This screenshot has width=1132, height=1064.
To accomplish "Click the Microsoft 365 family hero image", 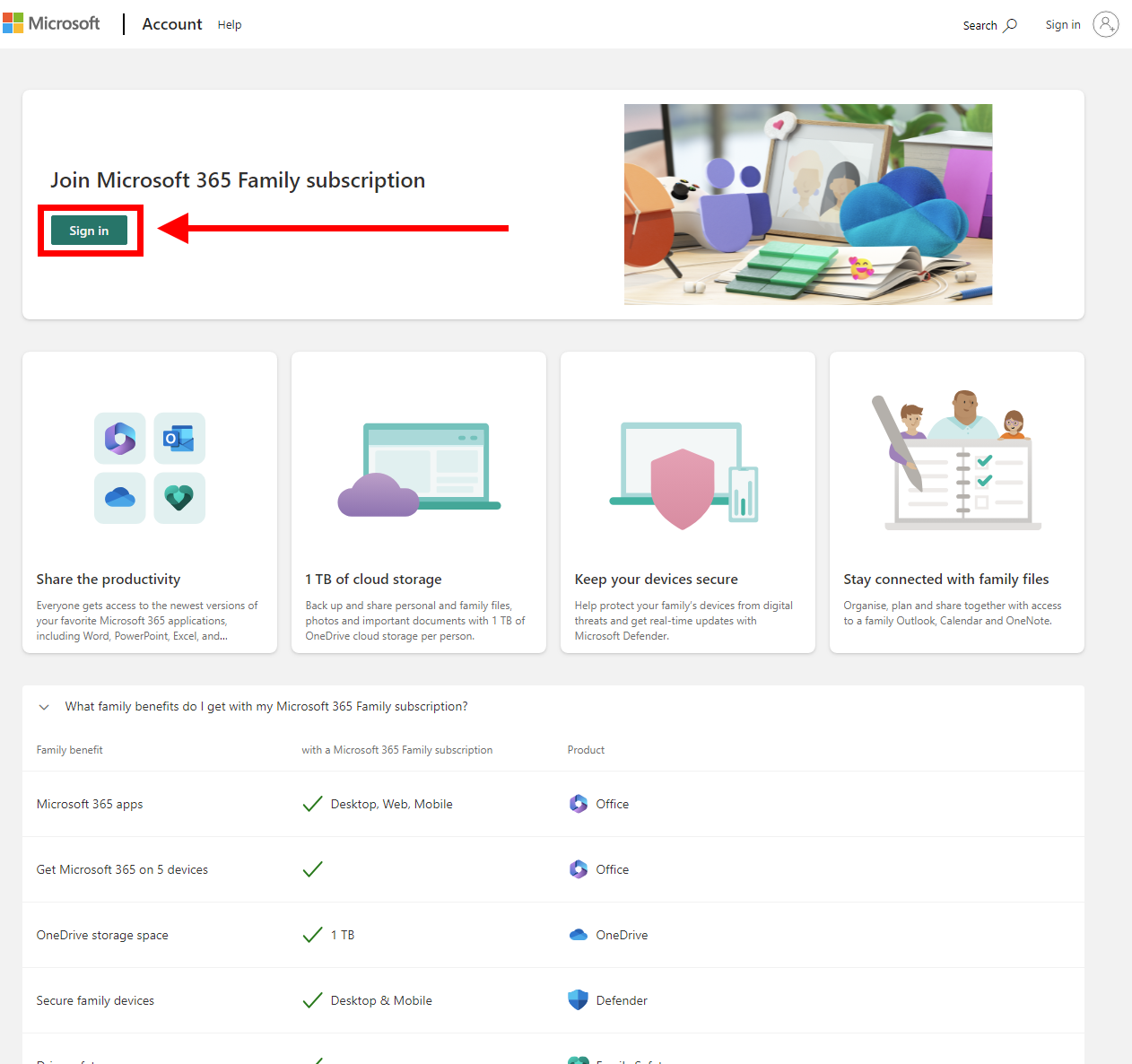I will (808, 205).
